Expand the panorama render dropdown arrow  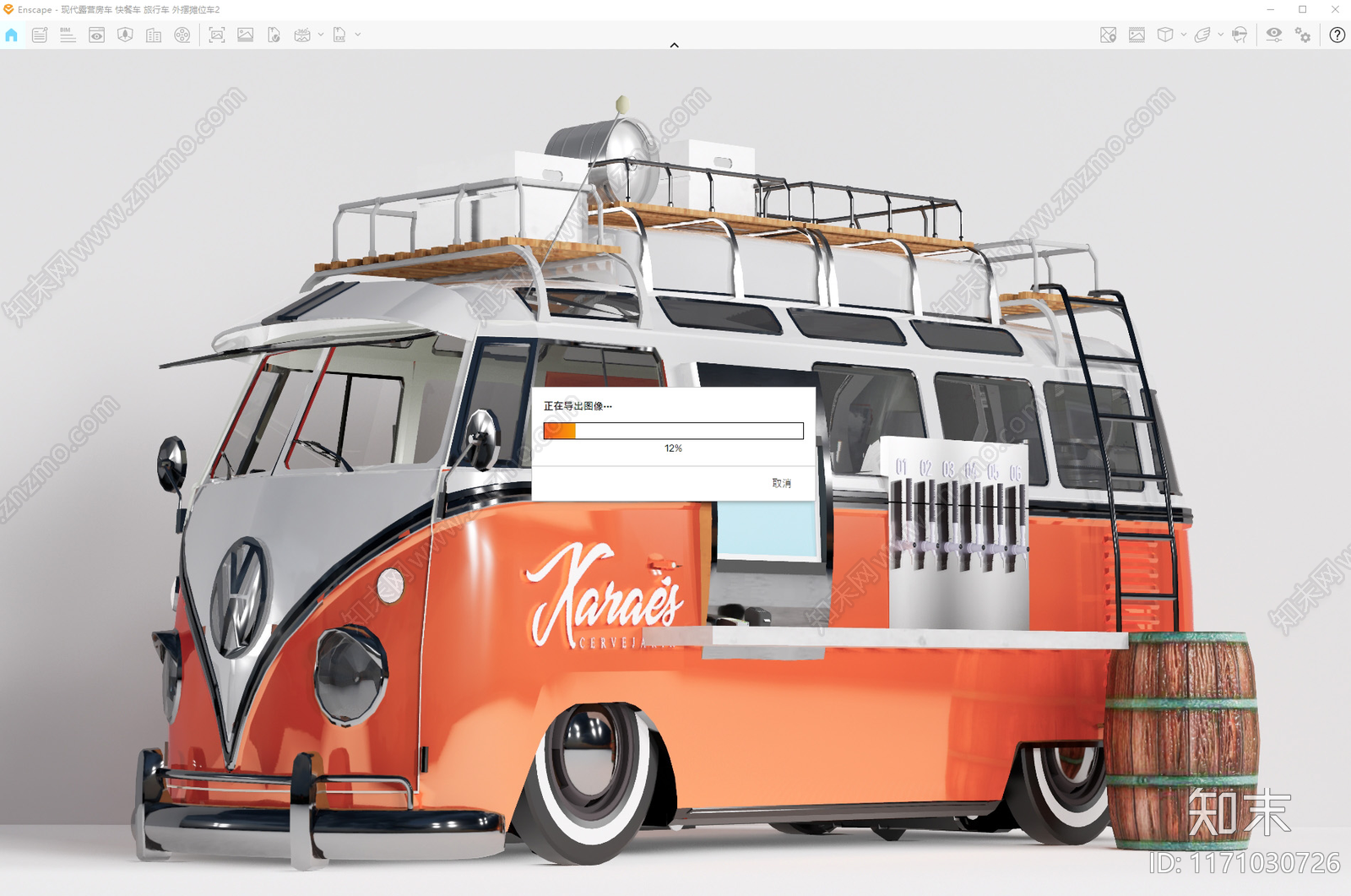321,35
